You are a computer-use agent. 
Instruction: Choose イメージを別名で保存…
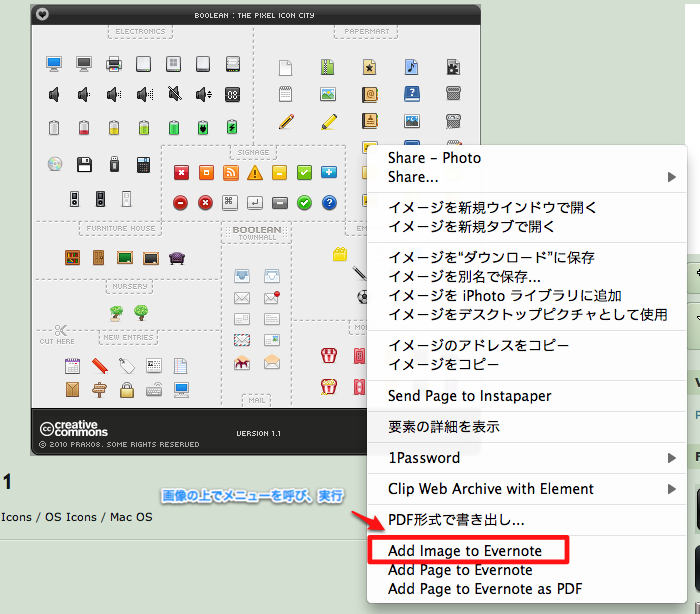tap(464, 276)
